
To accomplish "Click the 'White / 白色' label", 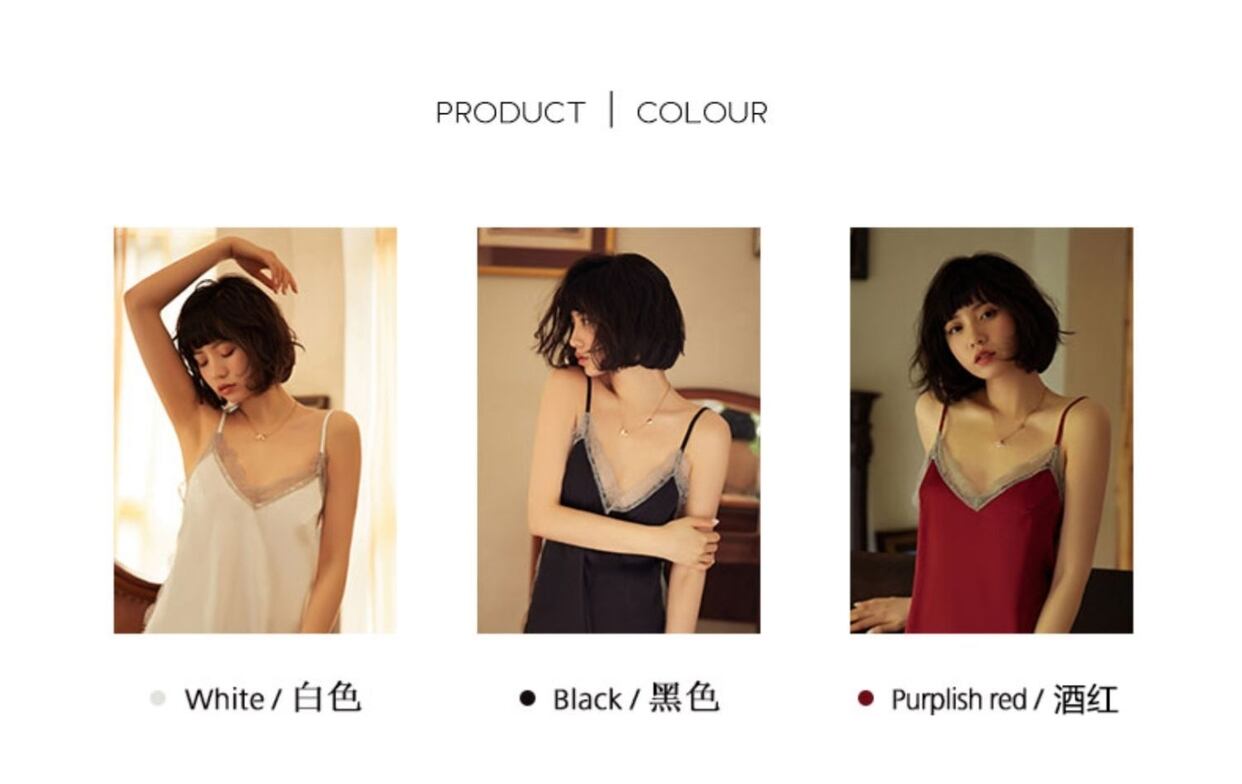I will pos(272,698).
